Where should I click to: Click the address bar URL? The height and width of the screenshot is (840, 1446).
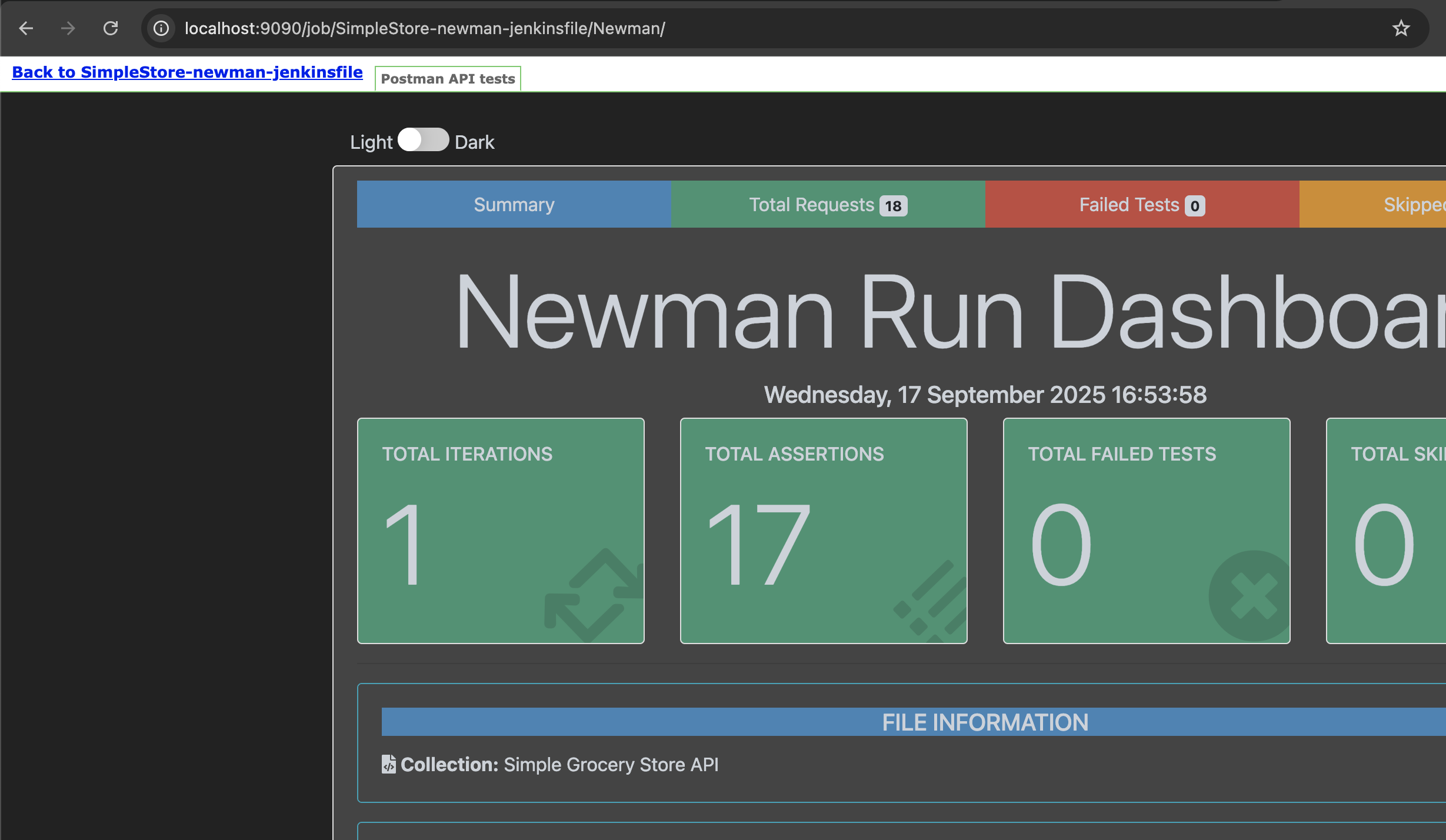click(x=425, y=28)
